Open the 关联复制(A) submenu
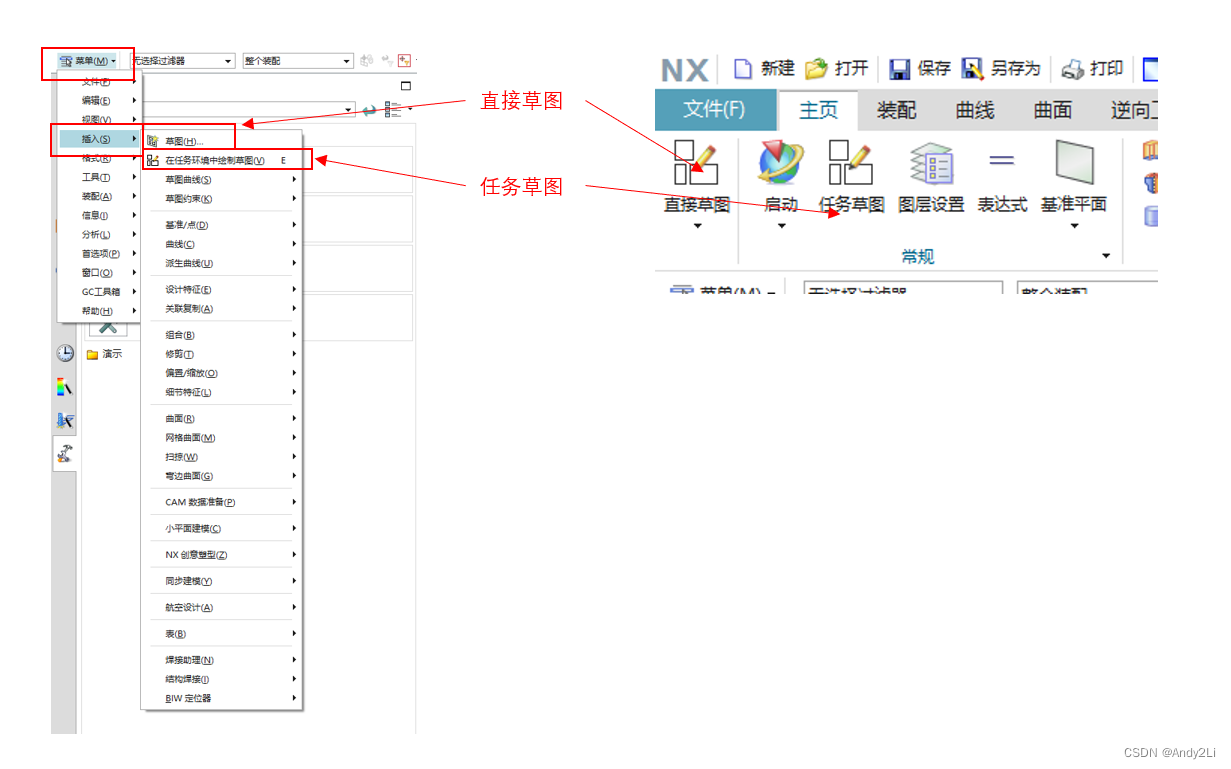This screenshot has width=1231, height=769. pos(221,308)
